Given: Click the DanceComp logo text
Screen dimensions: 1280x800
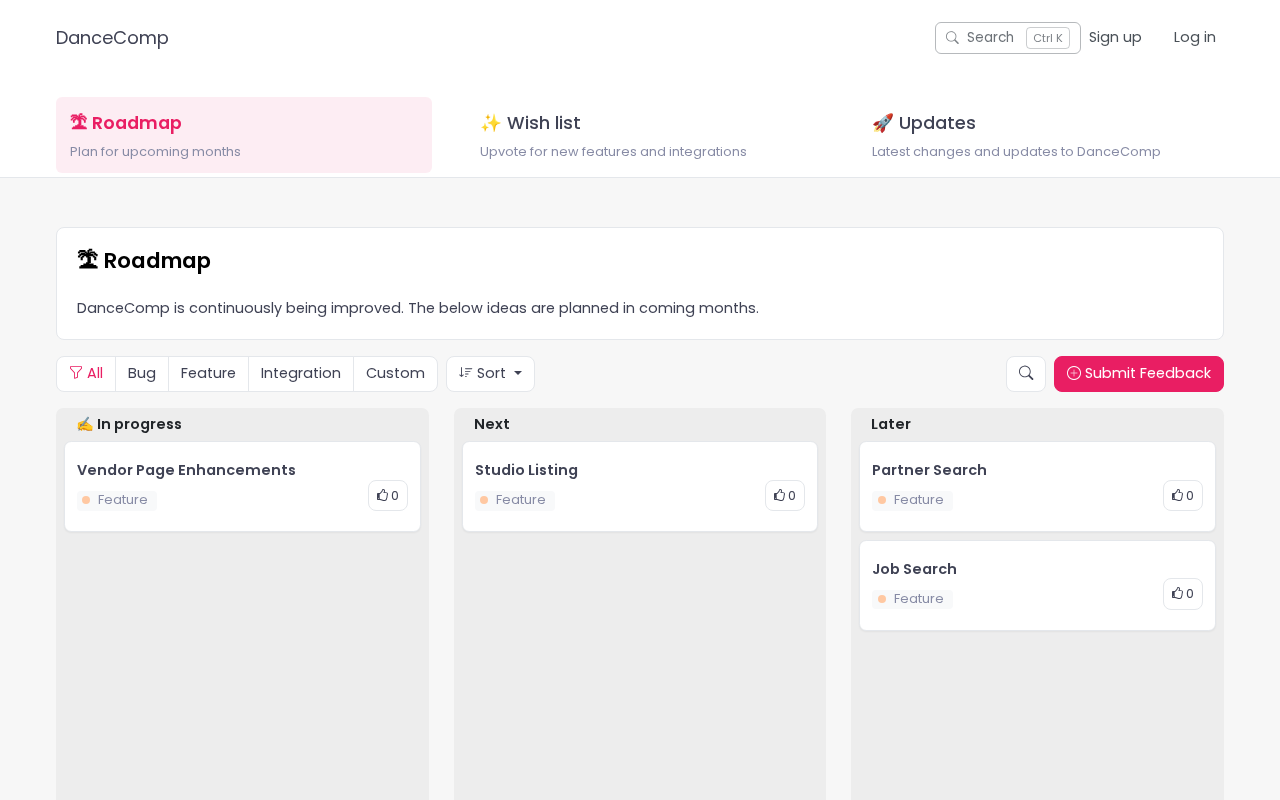Looking at the screenshot, I should coord(112,38).
